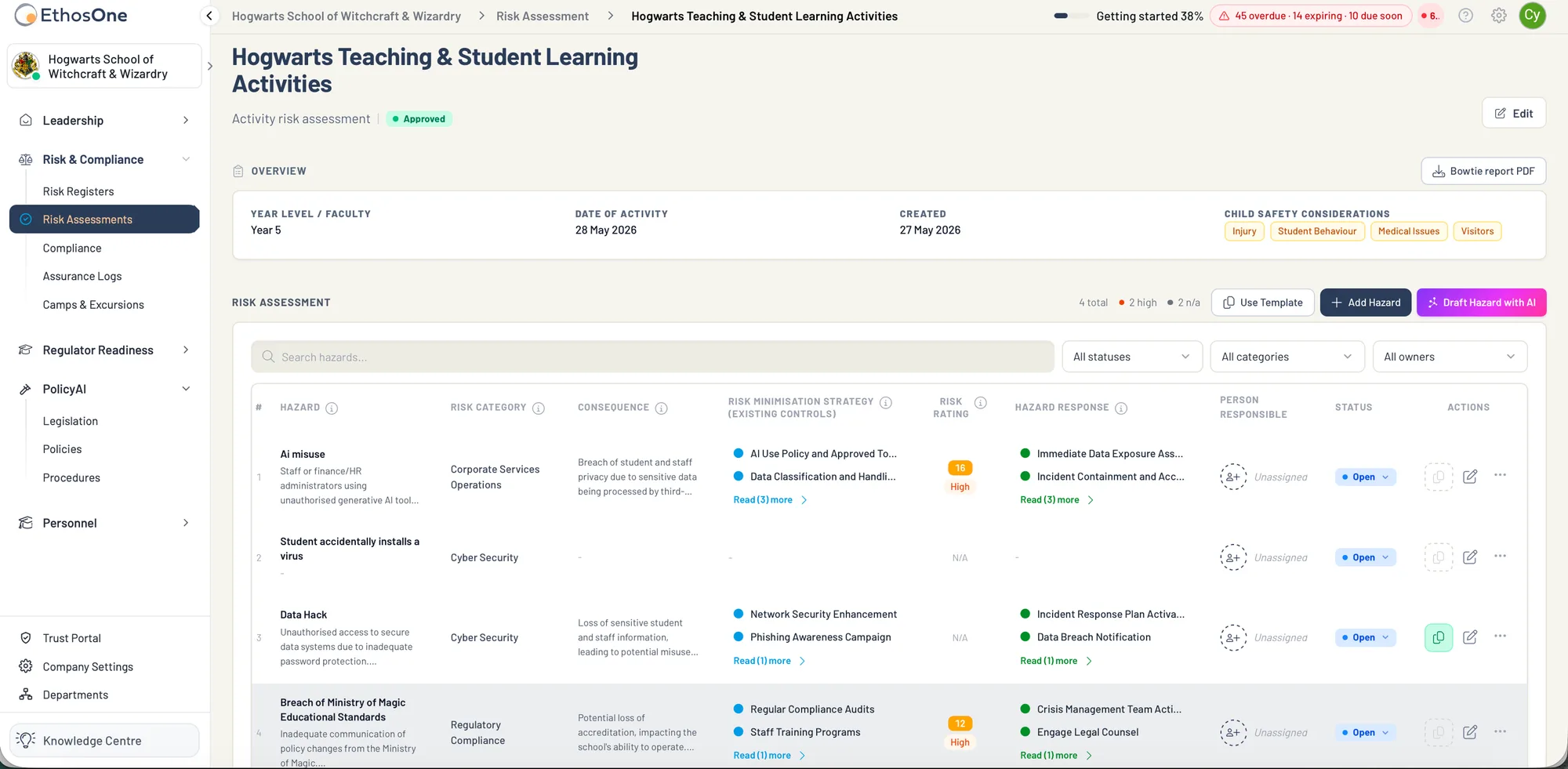Open the Policies page
1568x769 pixels.
tap(62, 449)
